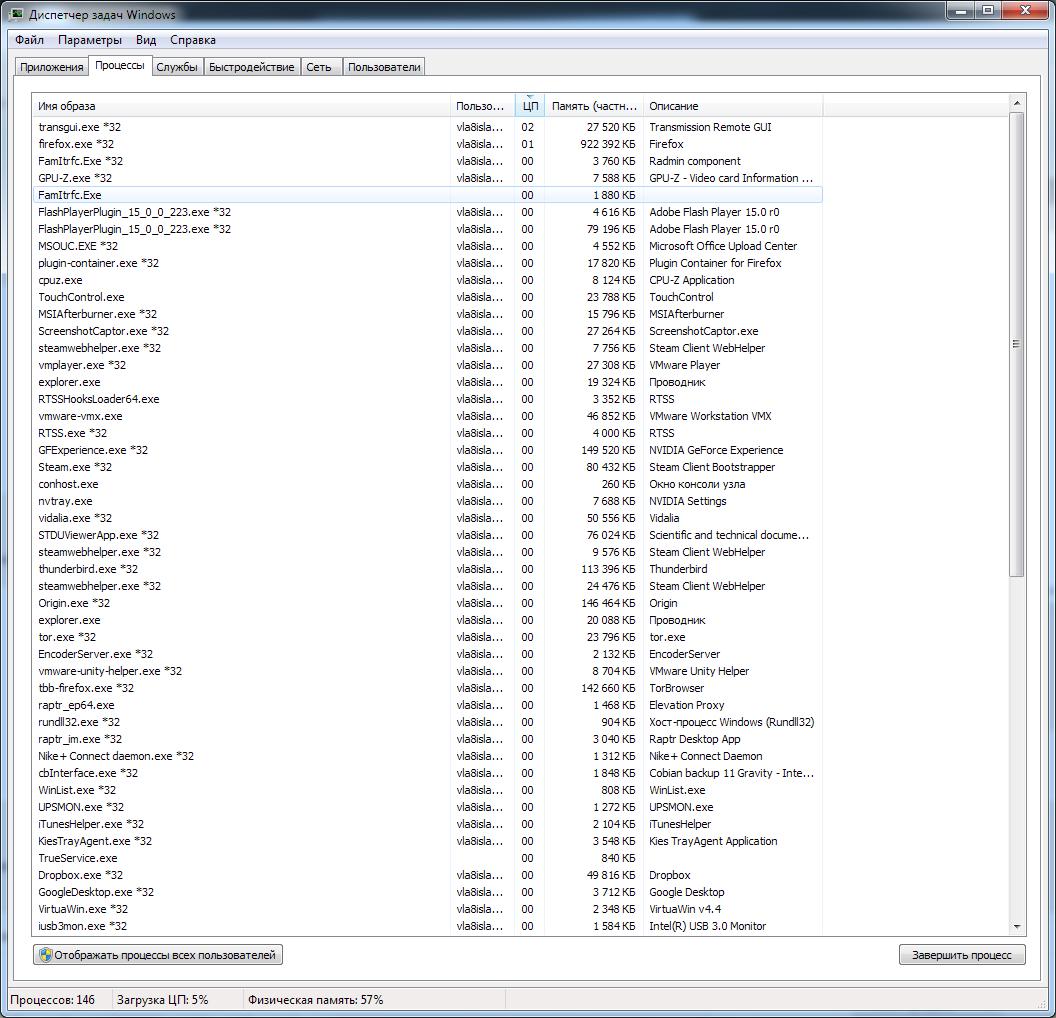Screen dimensions: 1056x1018
Task: Open the Параметры menu
Action: click(x=90, y=40)
